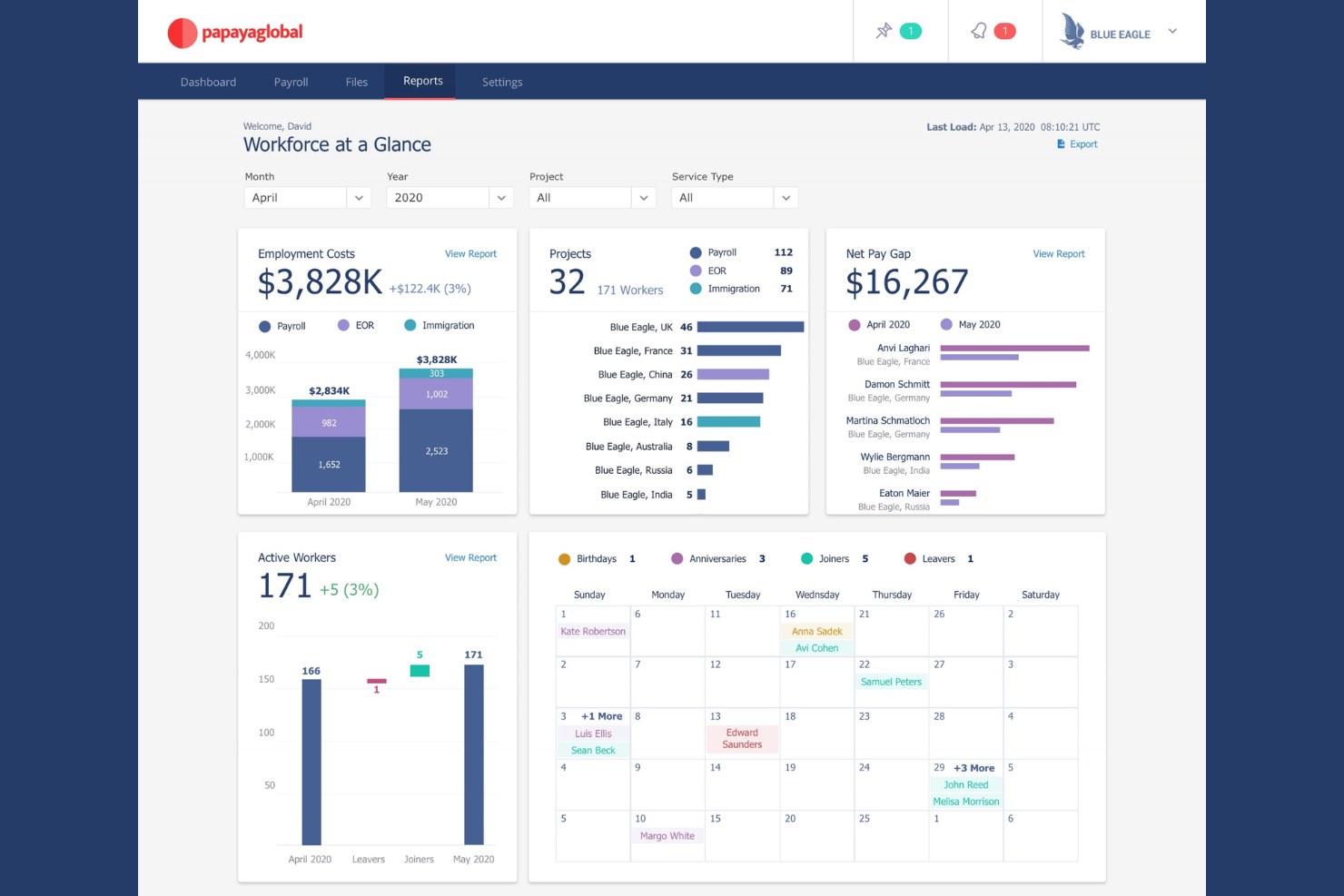The width and height of the screenshot is (1344, 896).
Task: View Report for Active Workers
Action: coord(470,558)
